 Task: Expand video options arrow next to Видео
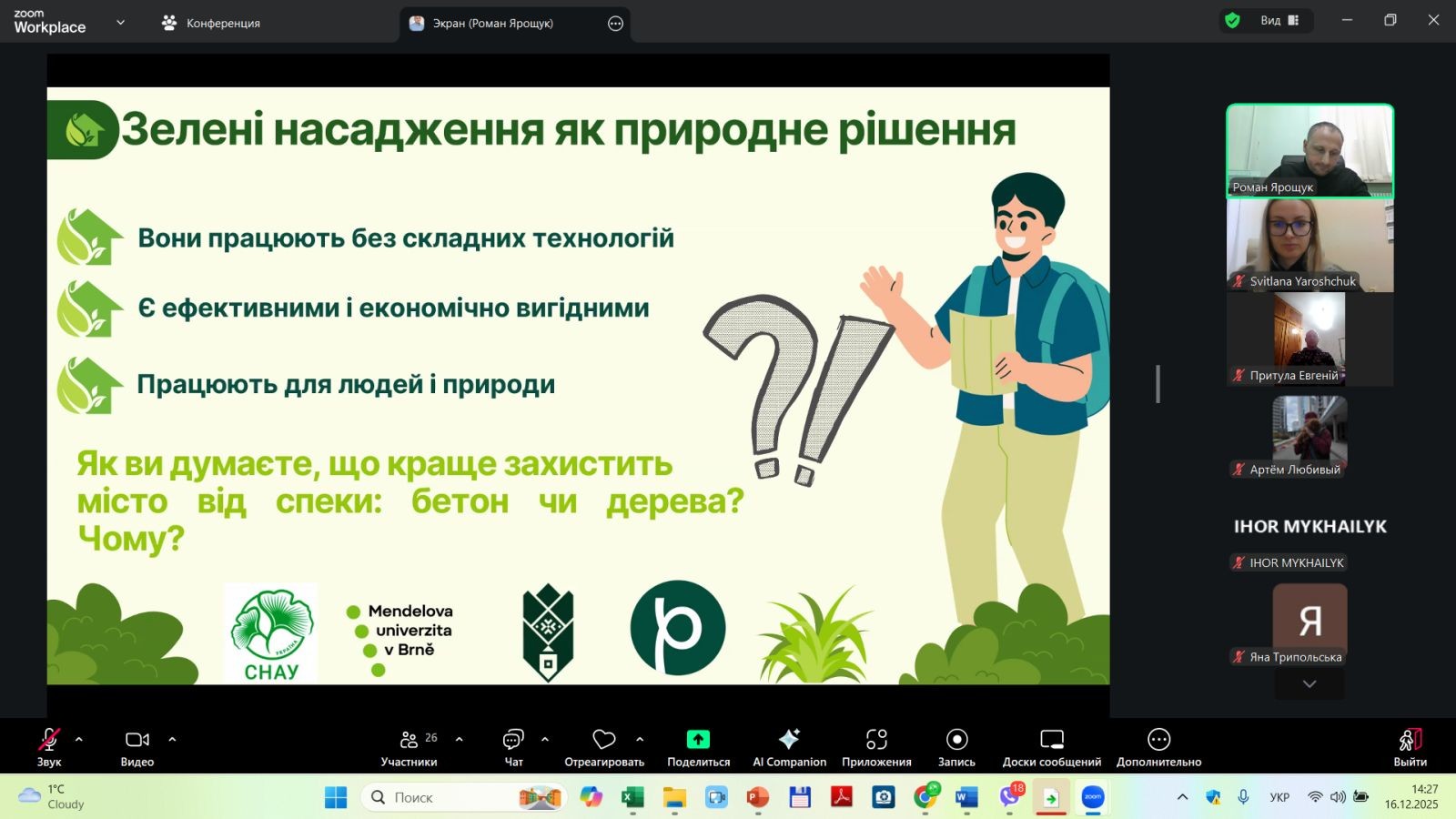click(172, 740)
